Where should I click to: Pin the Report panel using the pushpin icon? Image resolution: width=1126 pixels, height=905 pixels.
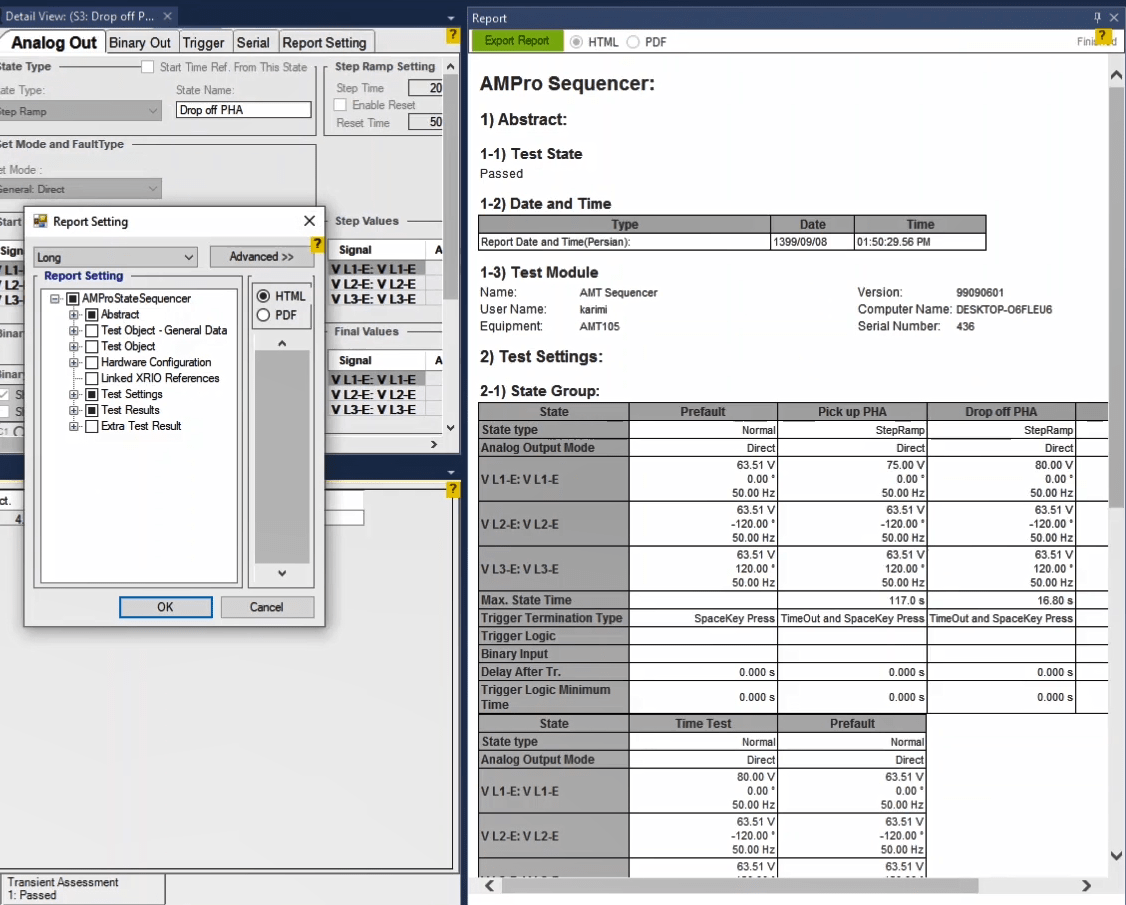(x=1097, y=18)
